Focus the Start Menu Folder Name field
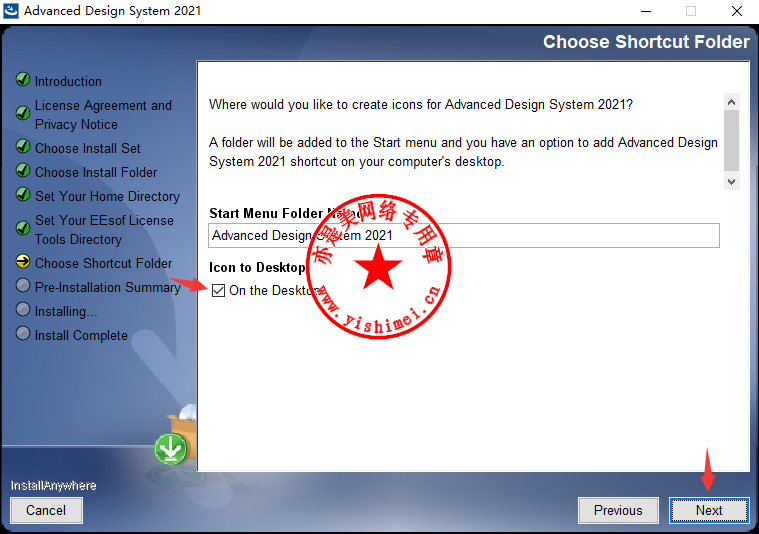Viewport: 759px width, 534px height. point(464,235)
